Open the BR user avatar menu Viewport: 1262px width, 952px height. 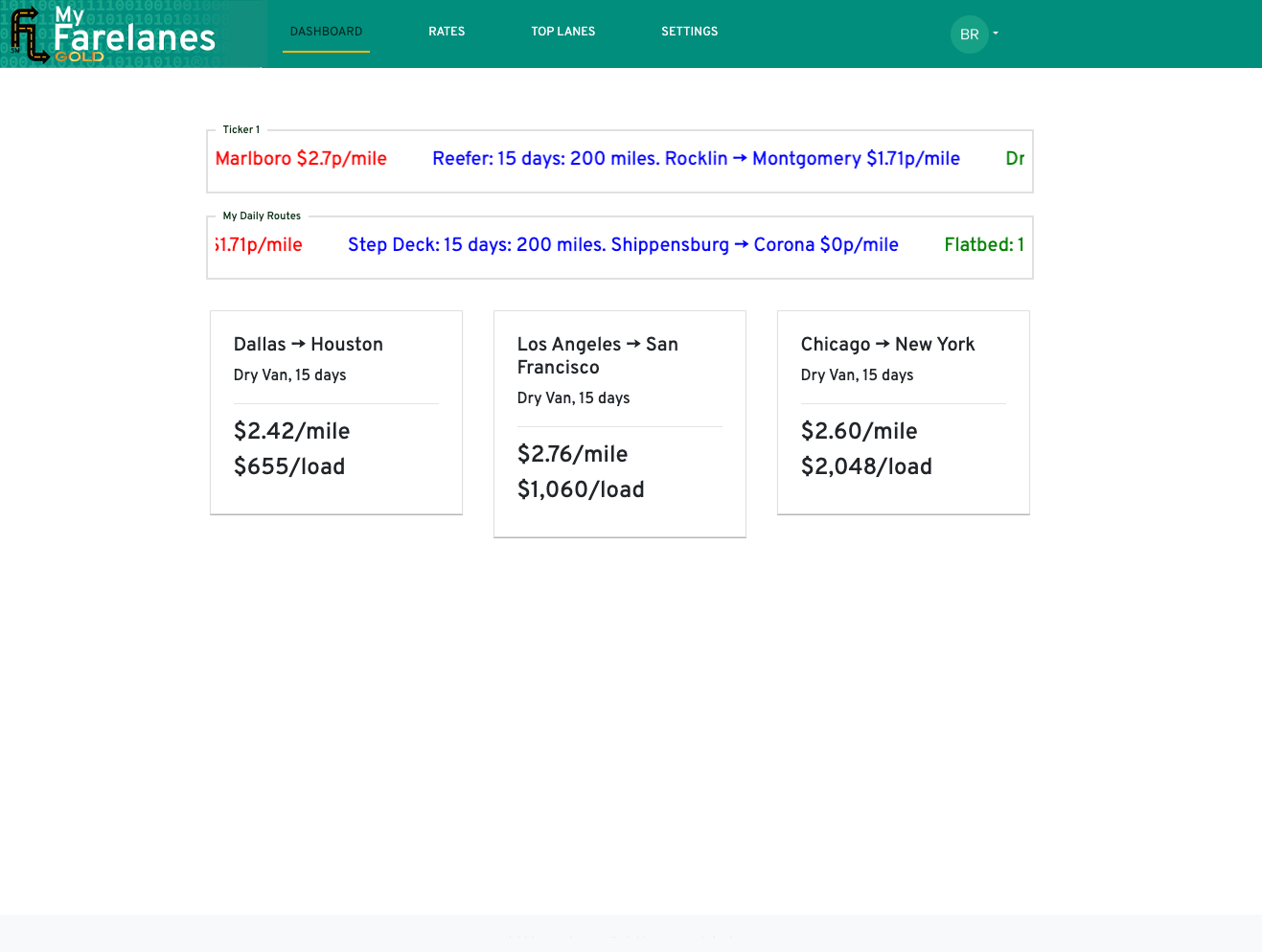click(x=969, y=34)
